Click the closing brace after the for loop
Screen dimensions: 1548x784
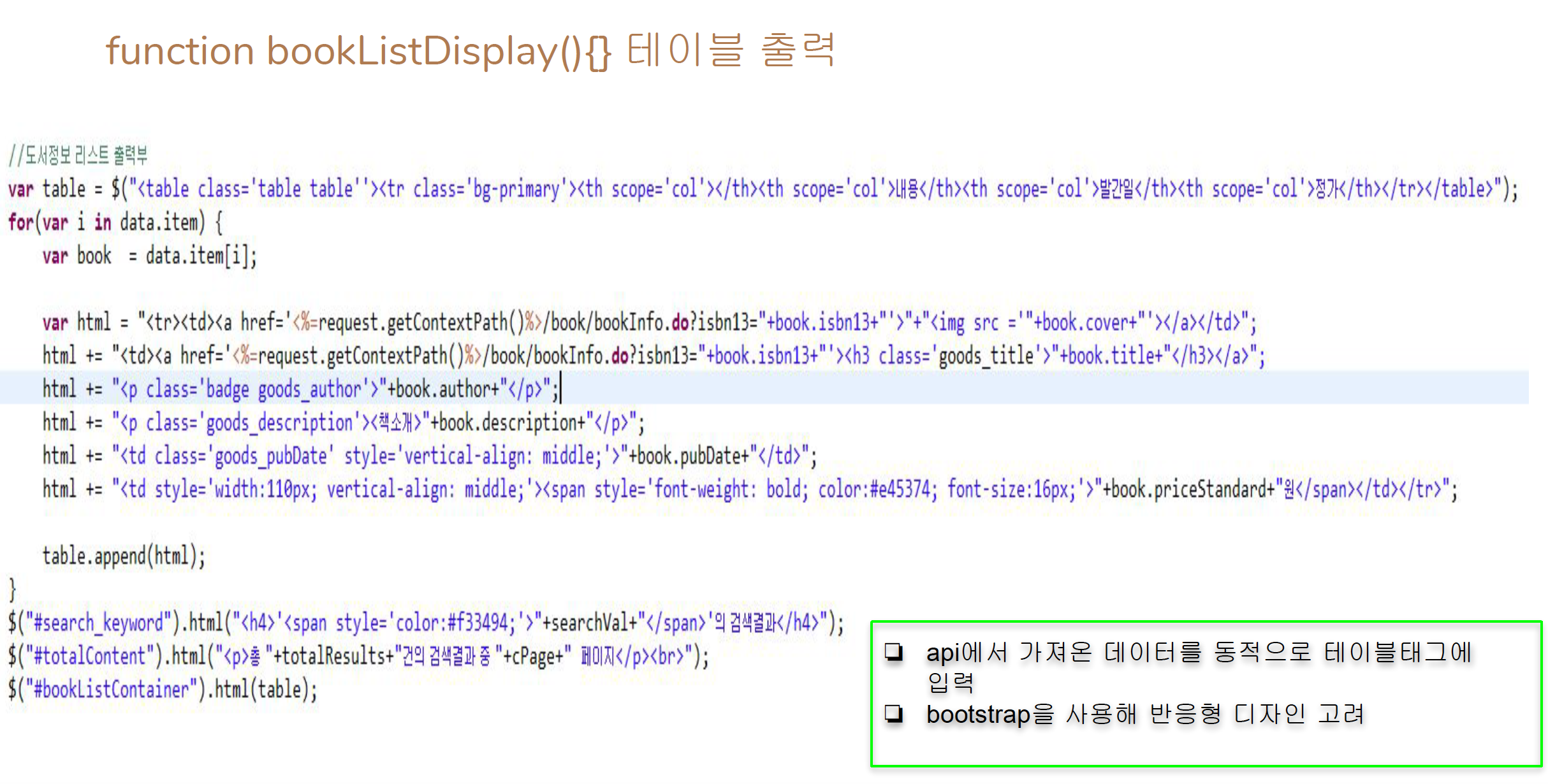11,590
